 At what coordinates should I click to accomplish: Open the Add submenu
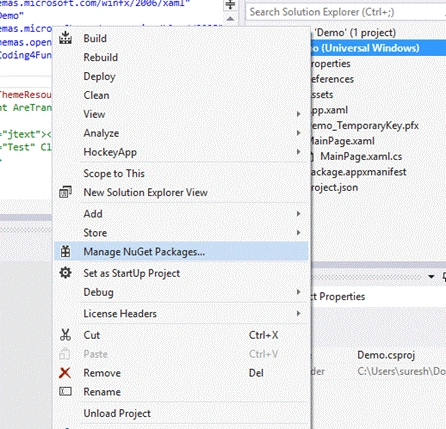[298, 214]
